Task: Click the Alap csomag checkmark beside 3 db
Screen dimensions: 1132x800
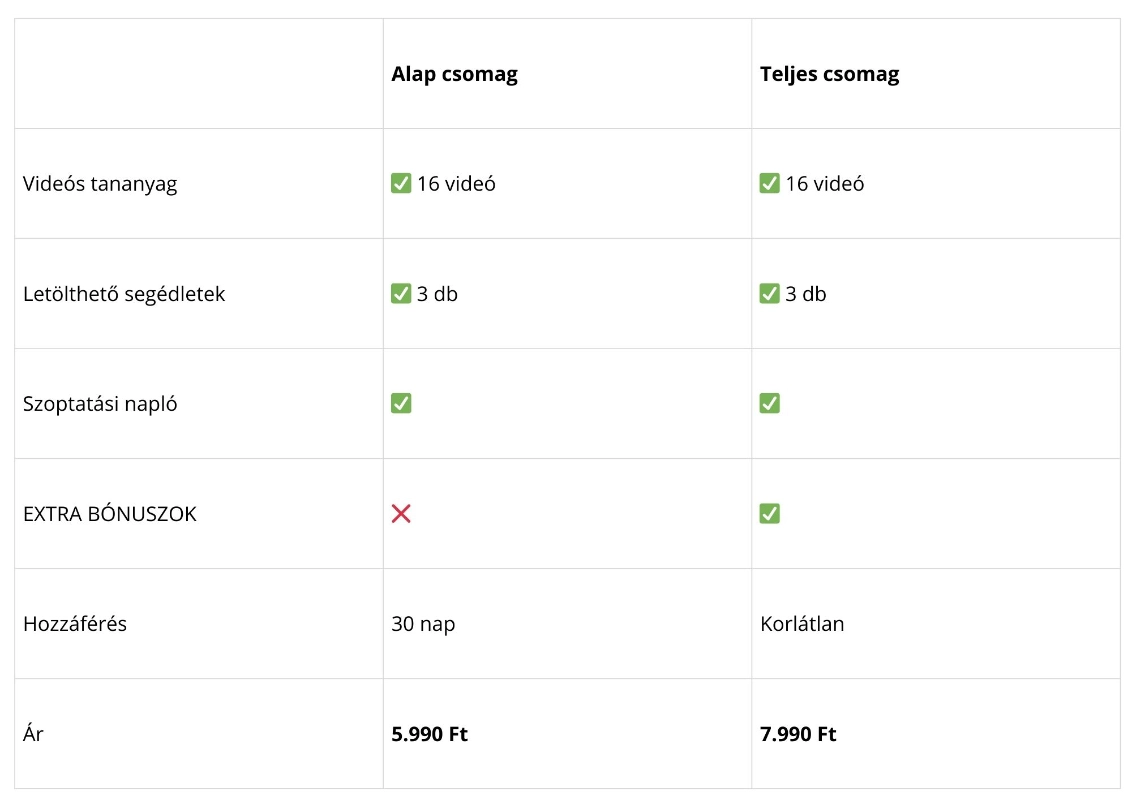Action: point(401,293)
